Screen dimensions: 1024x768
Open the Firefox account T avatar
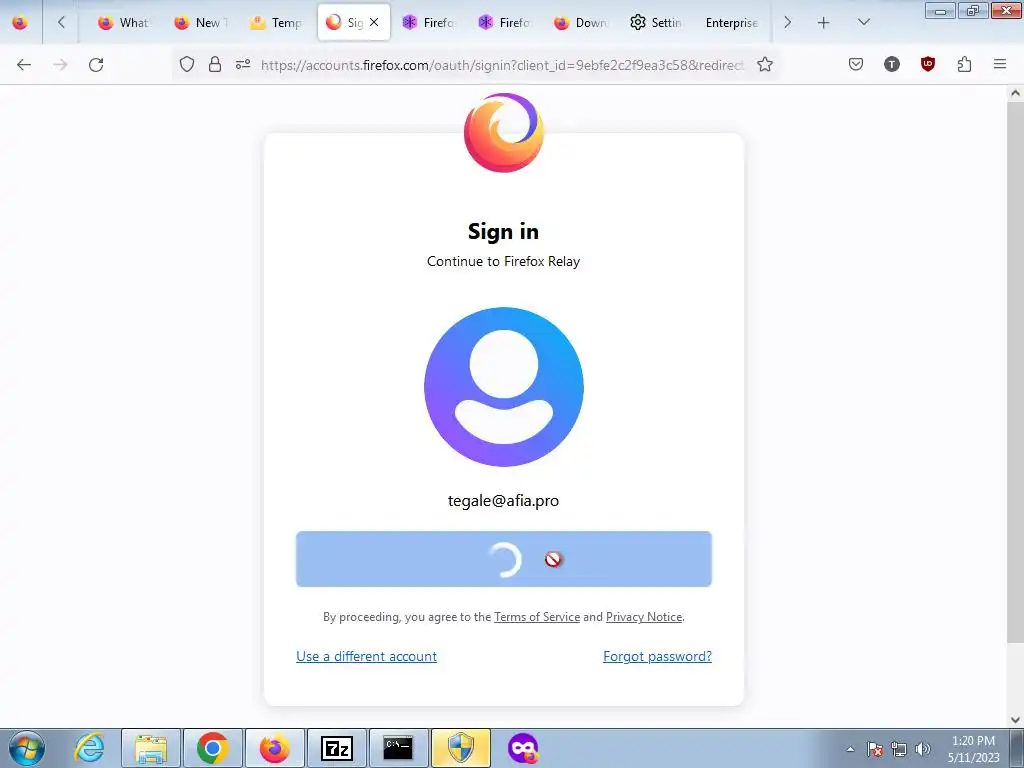tap(891, 65)
